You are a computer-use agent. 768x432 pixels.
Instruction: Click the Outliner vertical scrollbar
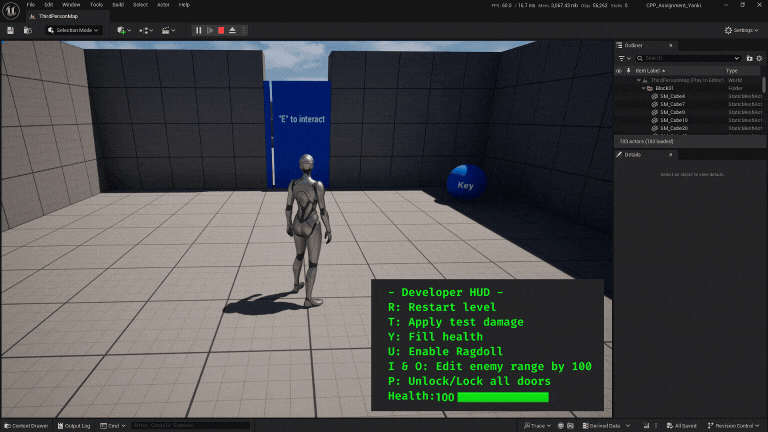click(x=764, y=84)
